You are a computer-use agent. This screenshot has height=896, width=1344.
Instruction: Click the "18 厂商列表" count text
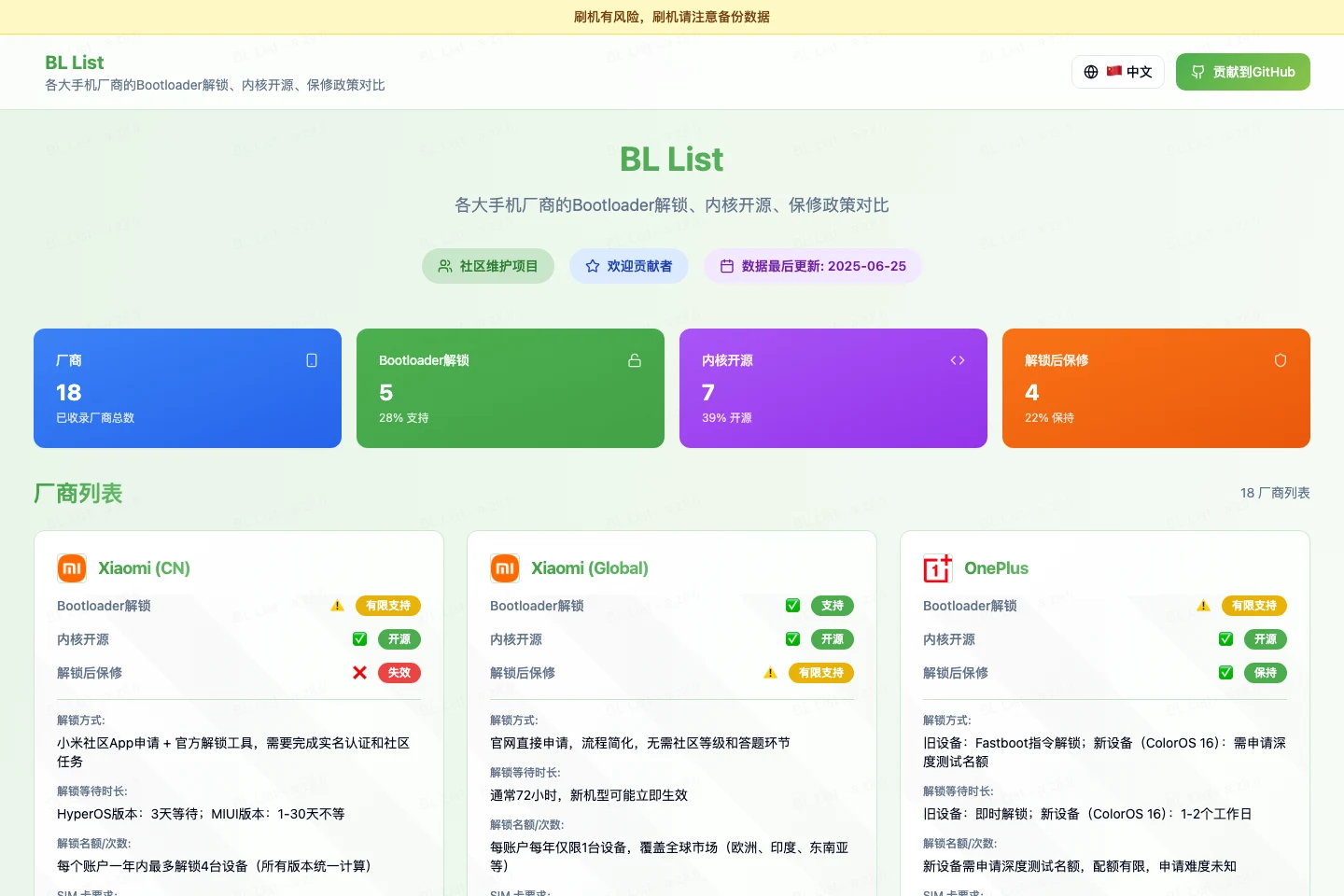click(1275, 493)
